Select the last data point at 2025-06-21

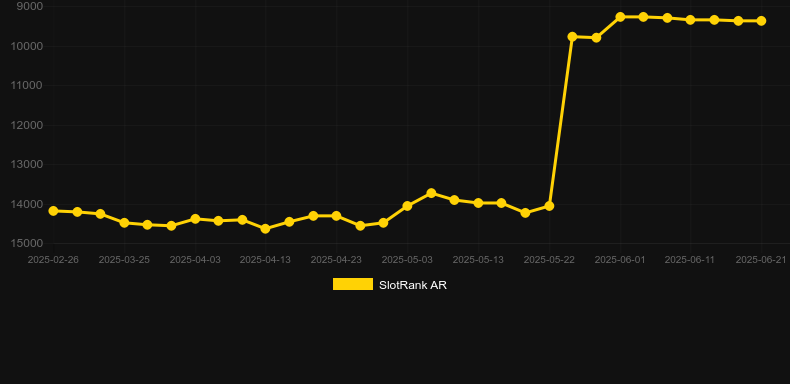[x=761, y=21]
